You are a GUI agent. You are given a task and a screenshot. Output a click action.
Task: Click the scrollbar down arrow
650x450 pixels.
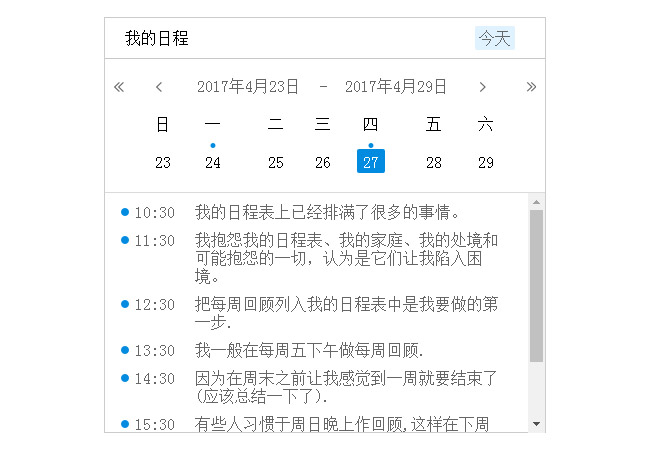click(x=536, y=424)
